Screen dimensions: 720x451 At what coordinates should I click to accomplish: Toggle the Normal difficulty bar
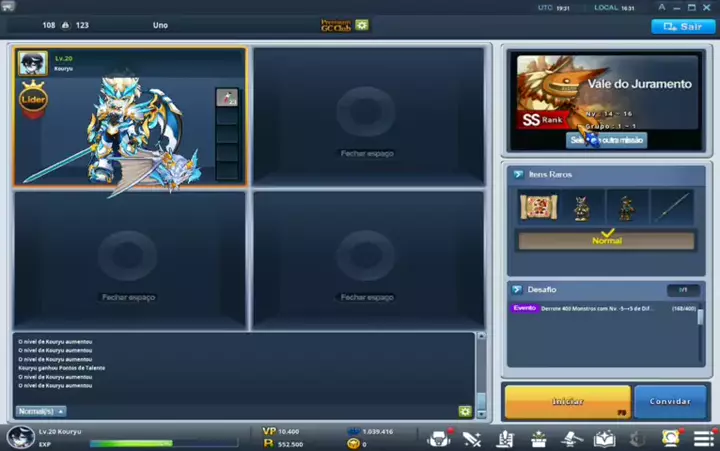tap(606, 240)
